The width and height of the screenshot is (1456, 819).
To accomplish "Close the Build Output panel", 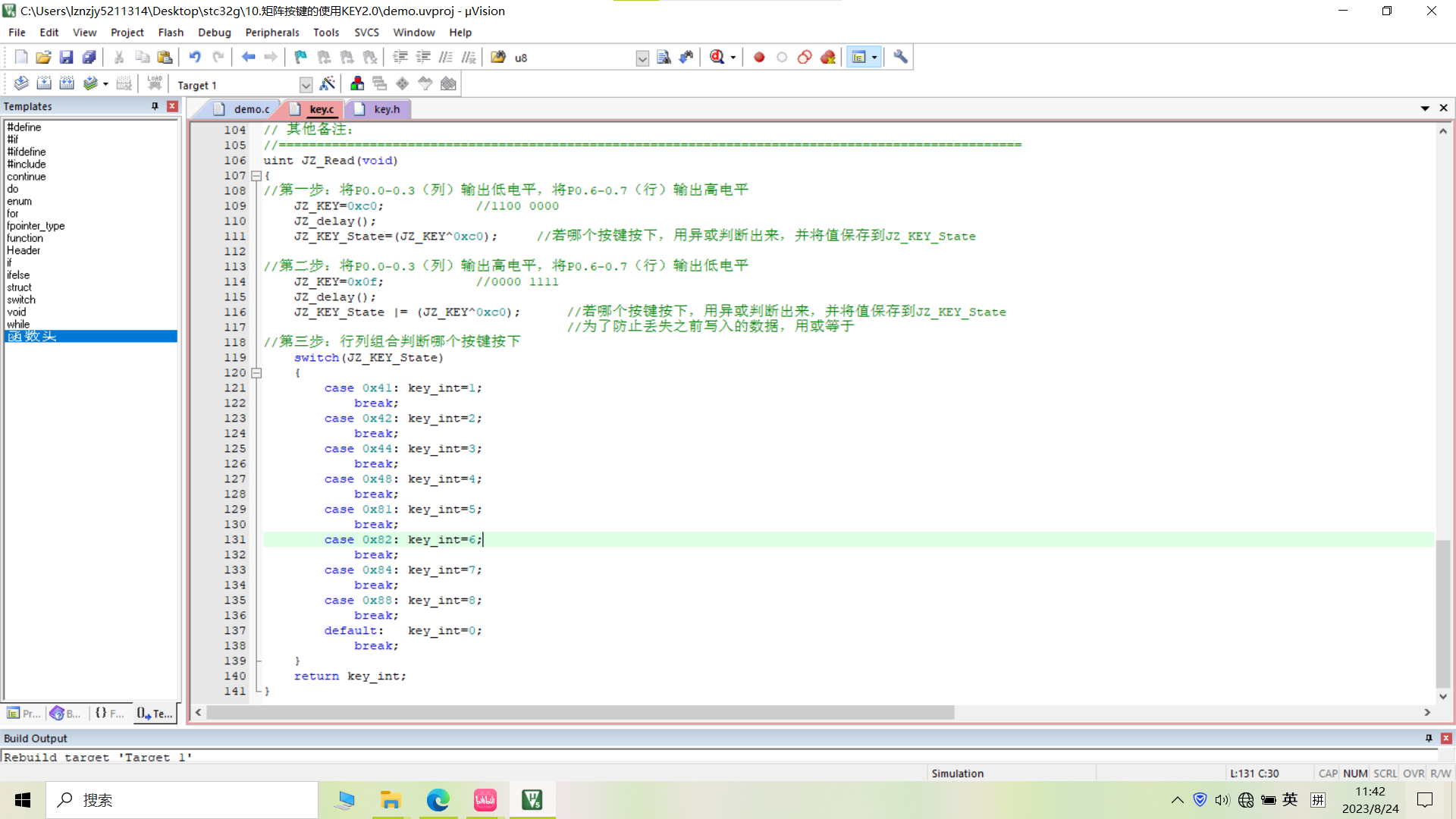I will tap(1446, 738).
